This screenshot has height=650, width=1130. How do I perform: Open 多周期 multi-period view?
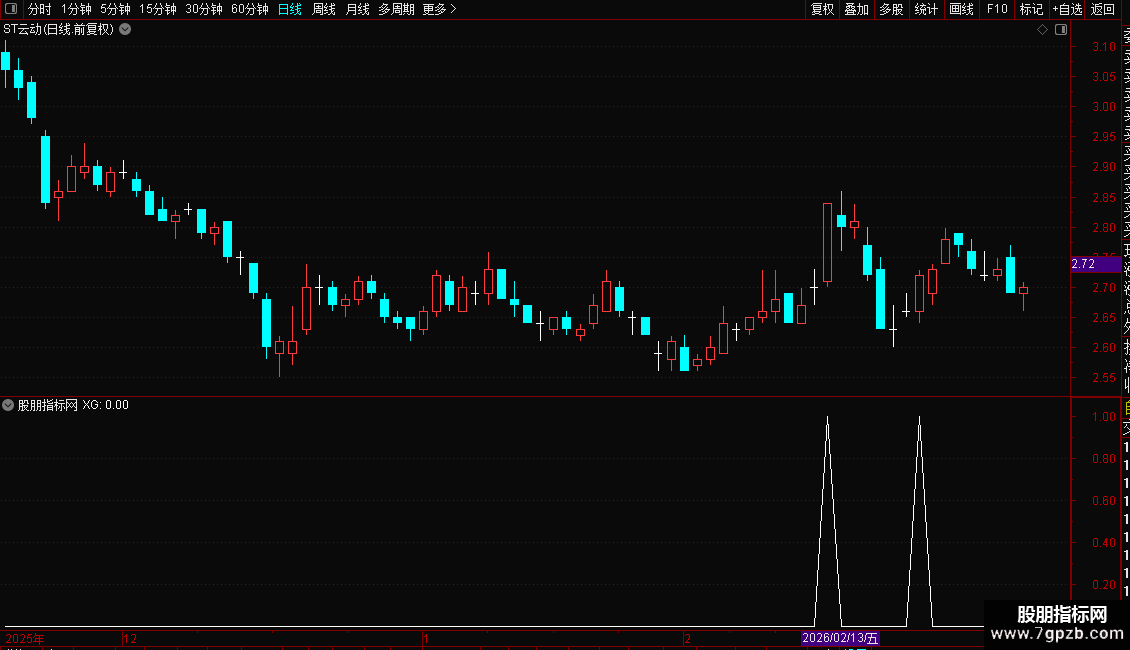pos(396,9)
